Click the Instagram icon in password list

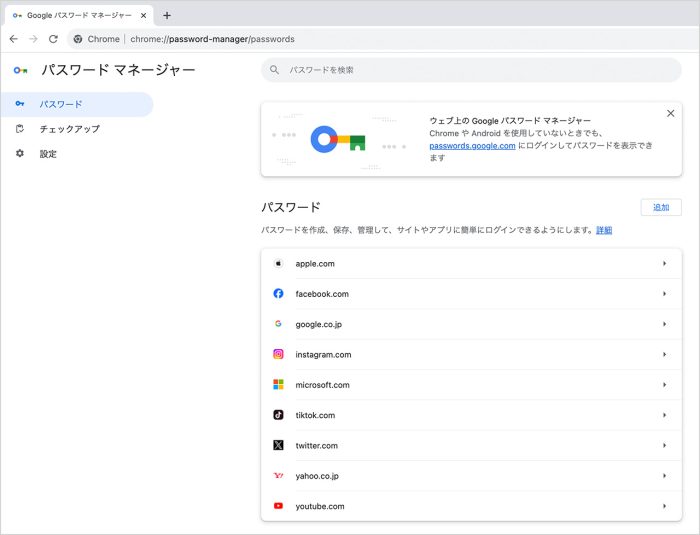coord(278,355)
